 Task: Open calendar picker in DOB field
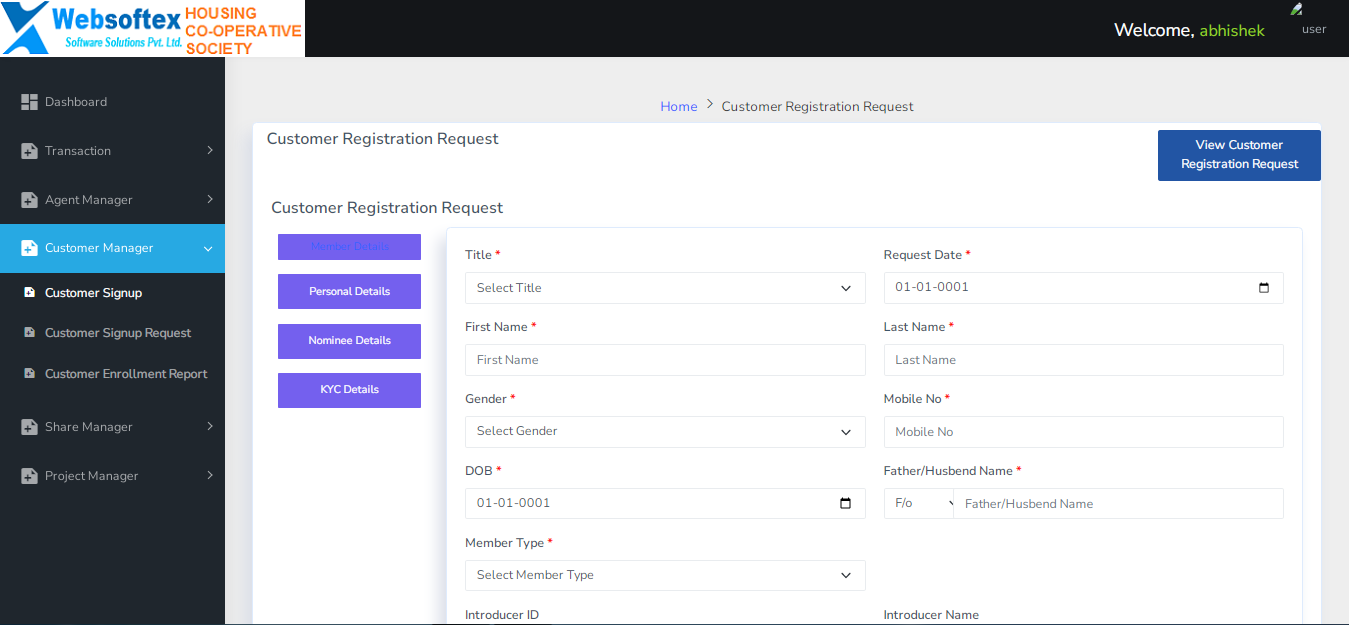point(845,504)
